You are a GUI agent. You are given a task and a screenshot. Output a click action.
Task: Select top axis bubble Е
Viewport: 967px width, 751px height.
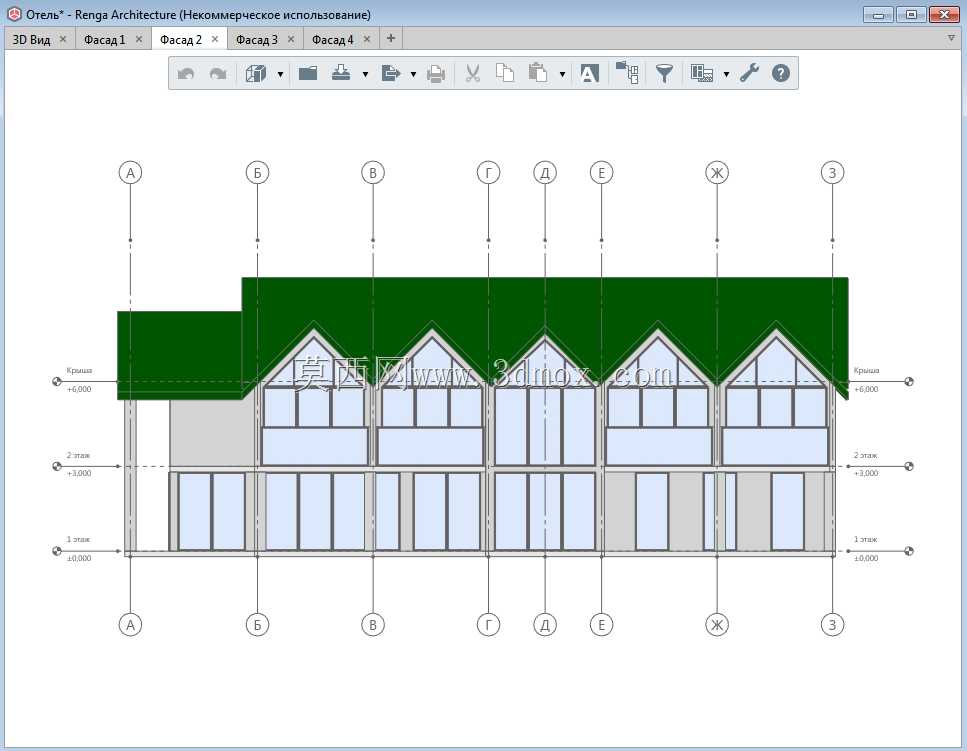click(x=601, y=173)
